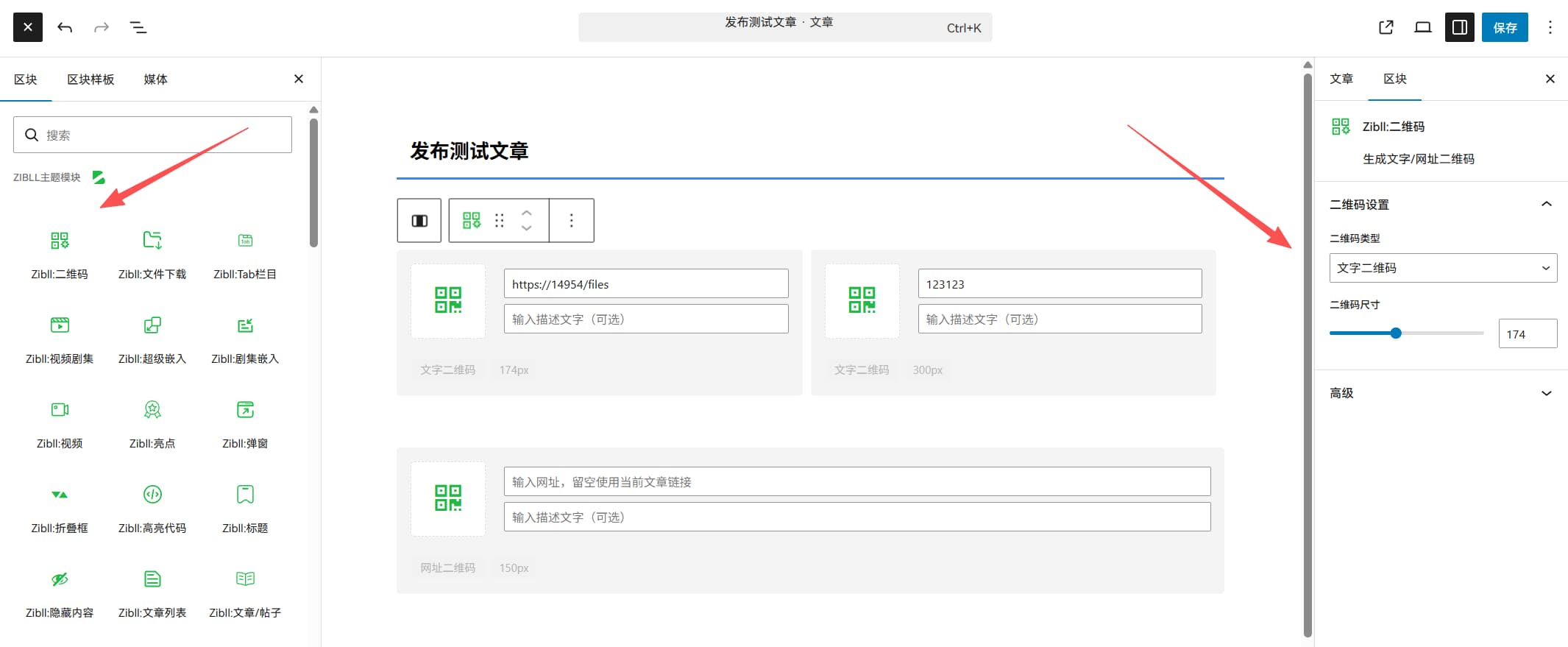Click the 发布测试文章 post title
The height and width of the screenshot is (647, 1568).
tap(469, 151)
